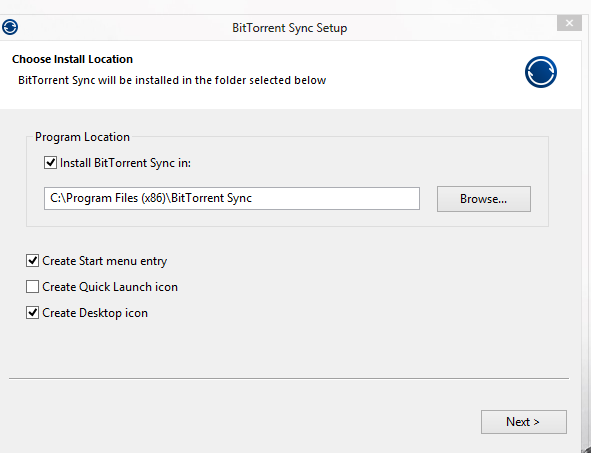Close the BitTorrent Sync Setup window
591x453 pixels.
point(569,23)
